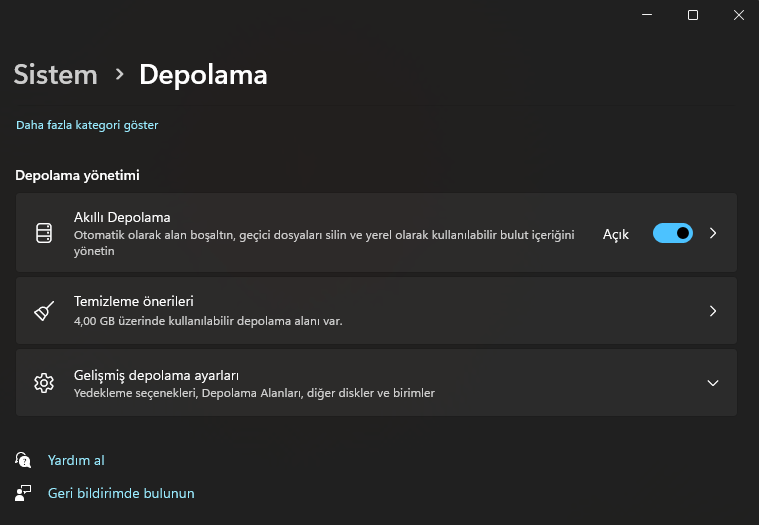
Task: Click the broom icon for Temizleme önerileri
Action: (x=43, y=311)
